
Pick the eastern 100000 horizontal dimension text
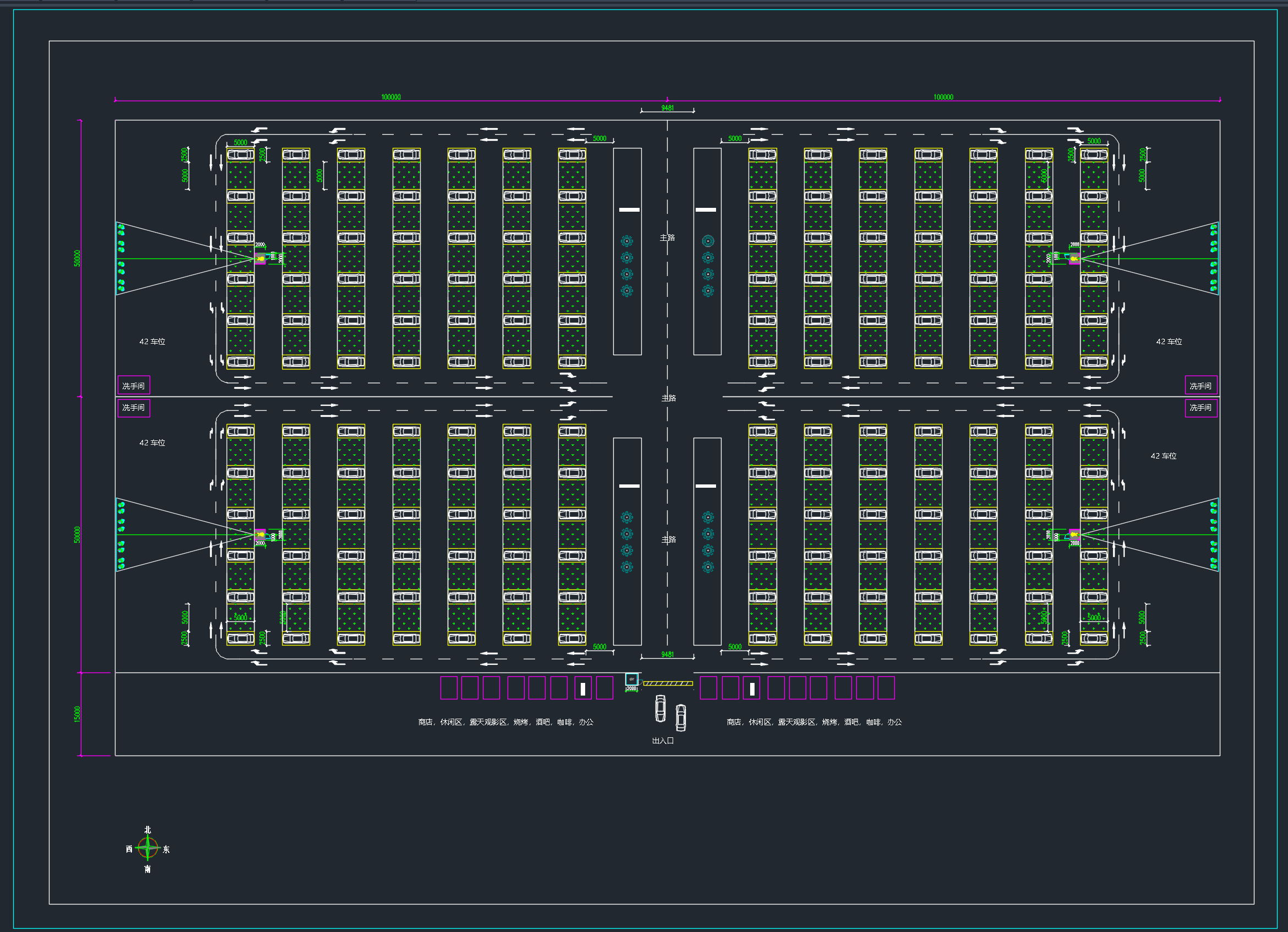[x=943, y=97]
